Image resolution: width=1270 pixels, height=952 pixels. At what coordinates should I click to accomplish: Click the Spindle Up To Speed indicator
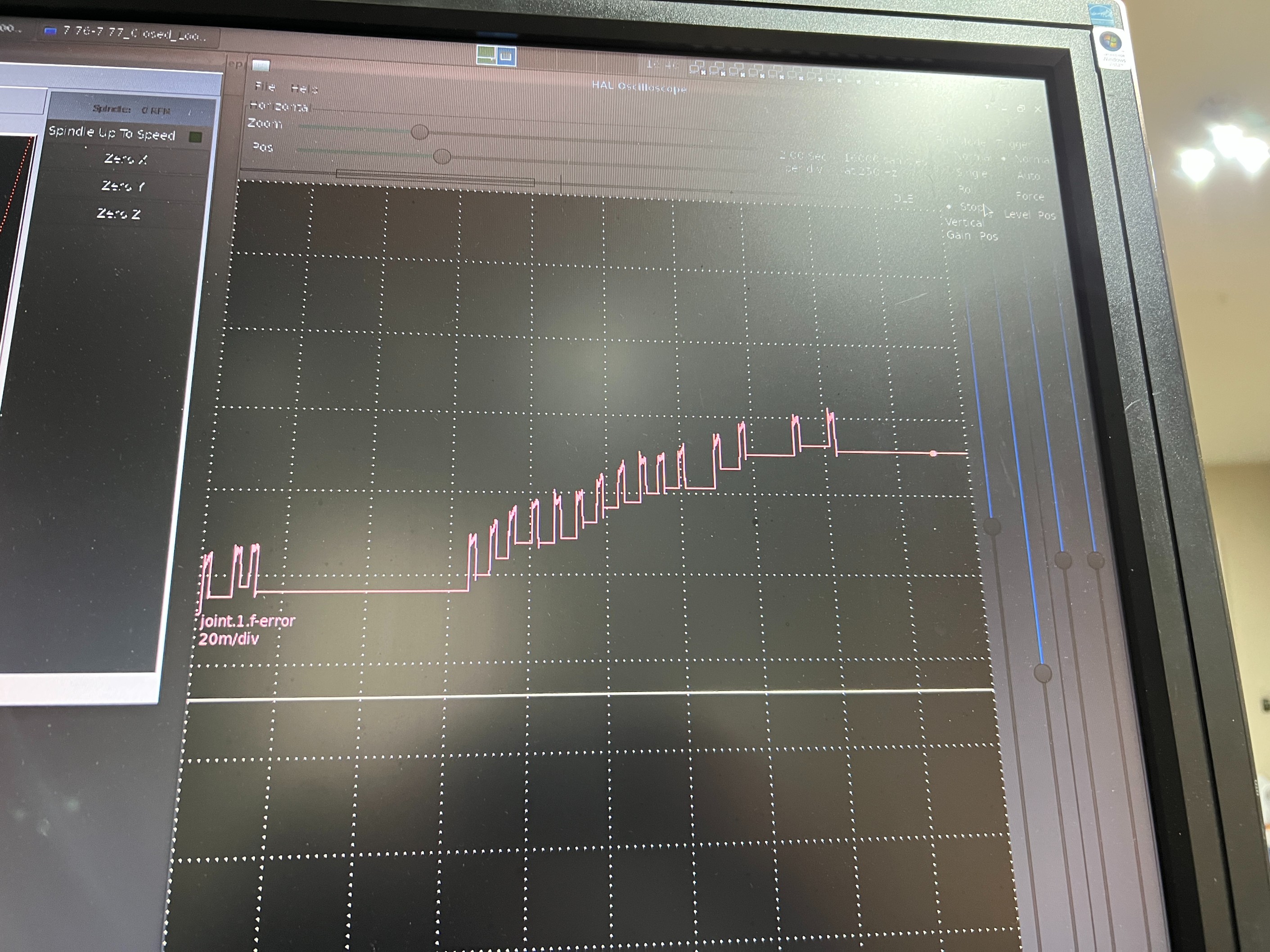[196, 137]
